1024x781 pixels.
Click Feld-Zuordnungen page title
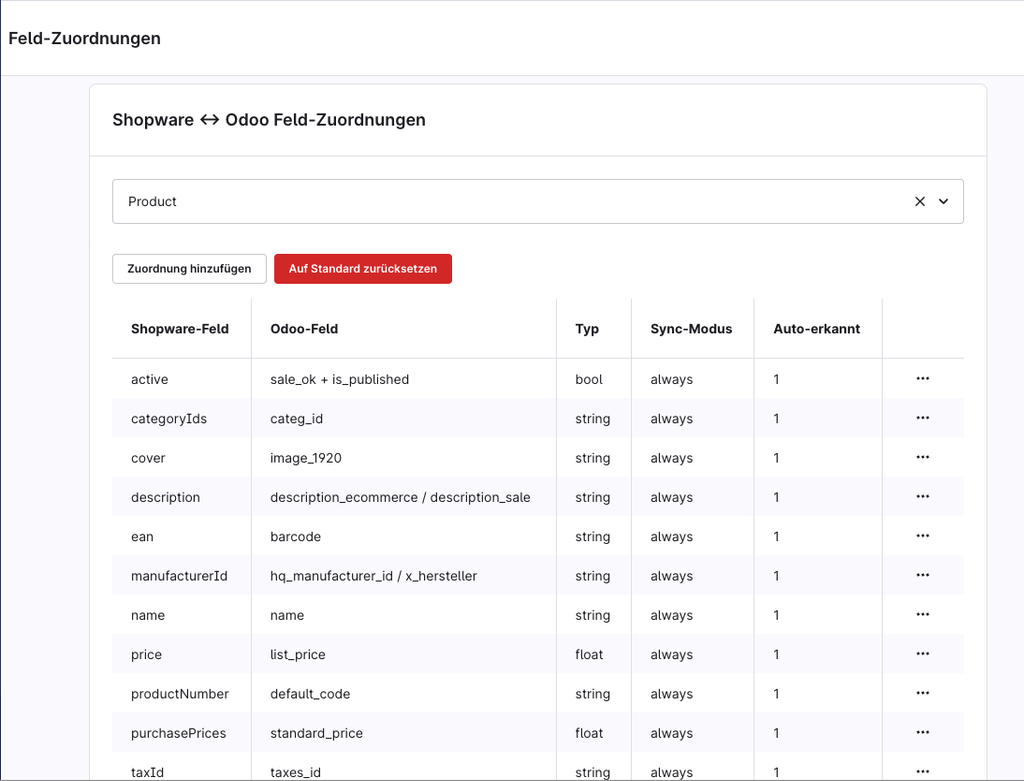click(84, 38)
